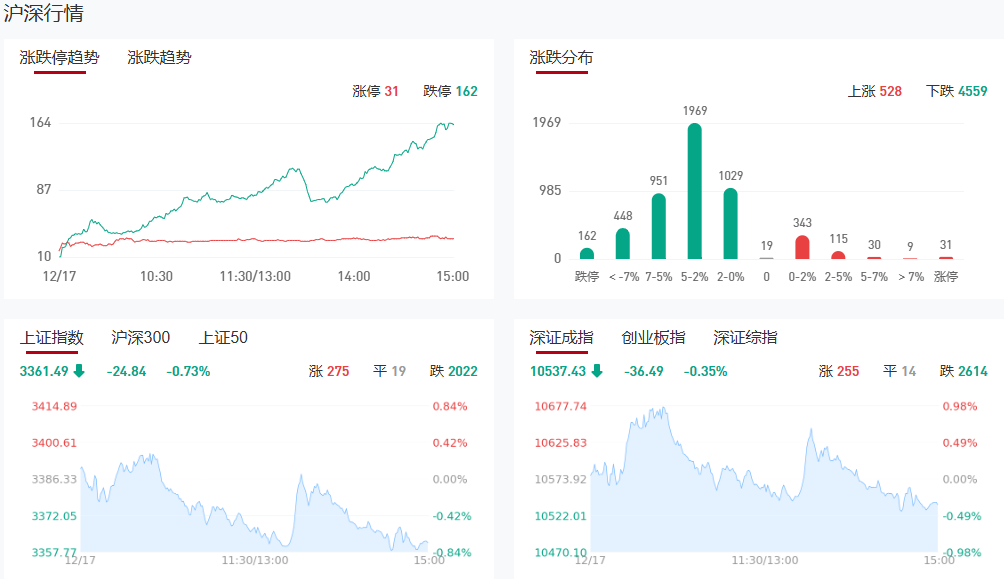Click the tallest green bar labeled 1969

tap(694, 191)
